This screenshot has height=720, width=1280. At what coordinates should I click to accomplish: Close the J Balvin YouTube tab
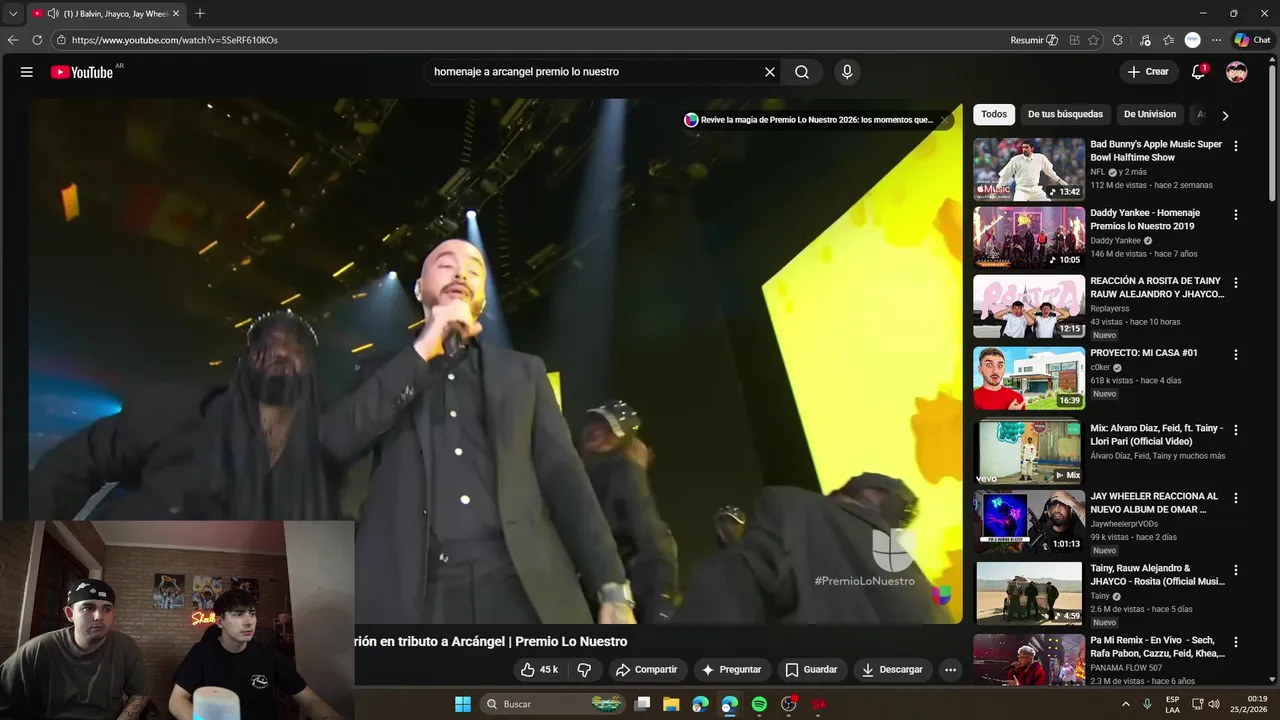[x=177, y=14]
